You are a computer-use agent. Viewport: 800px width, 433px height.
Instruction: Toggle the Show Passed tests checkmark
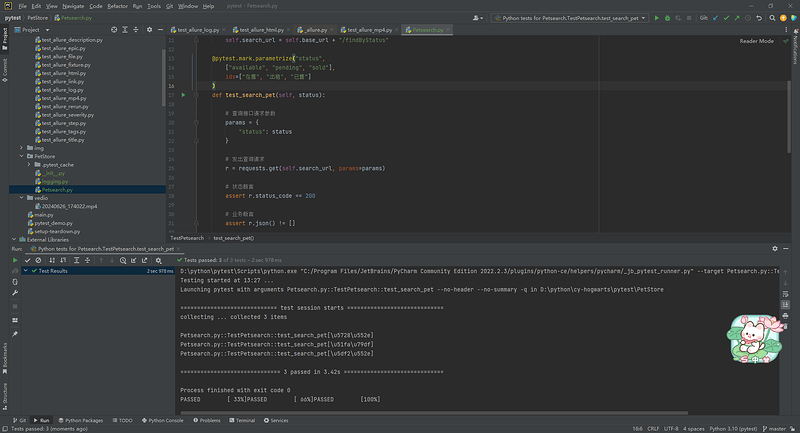pyautogui.click(x=28, y=260)
